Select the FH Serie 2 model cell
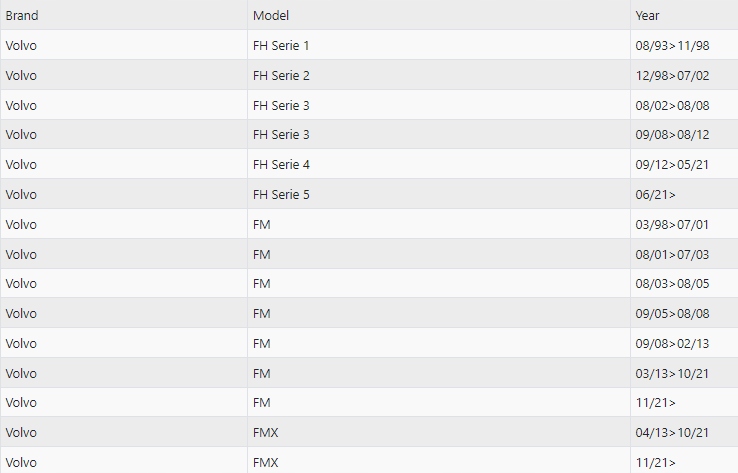 pos(281,76)
